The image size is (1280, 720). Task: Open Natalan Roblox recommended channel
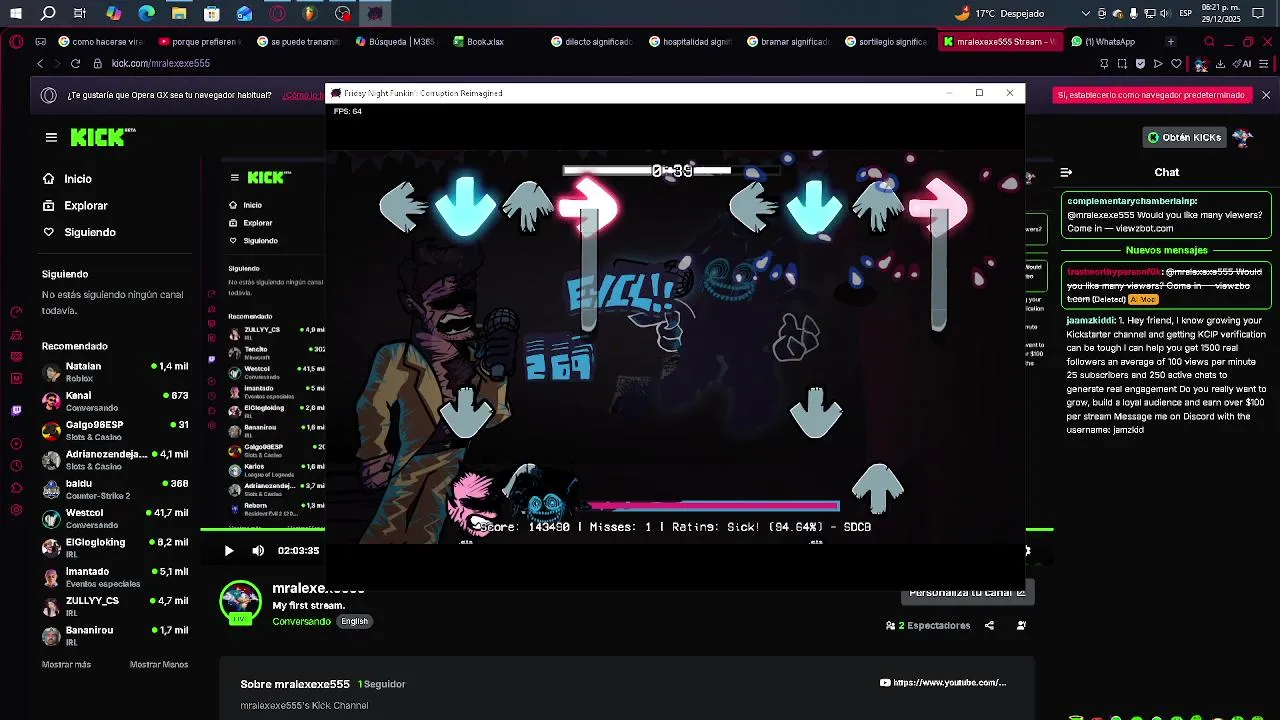tap(115, 372)
